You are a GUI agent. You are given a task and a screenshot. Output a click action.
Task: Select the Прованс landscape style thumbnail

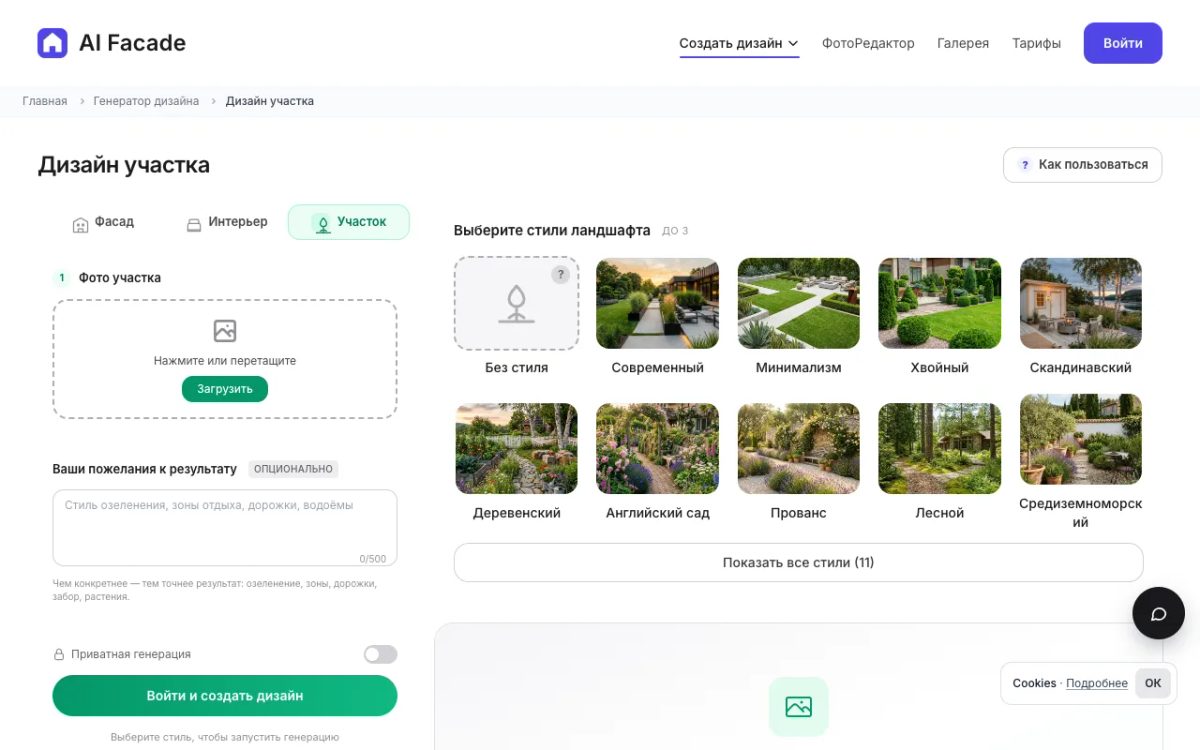coord(798,448)
